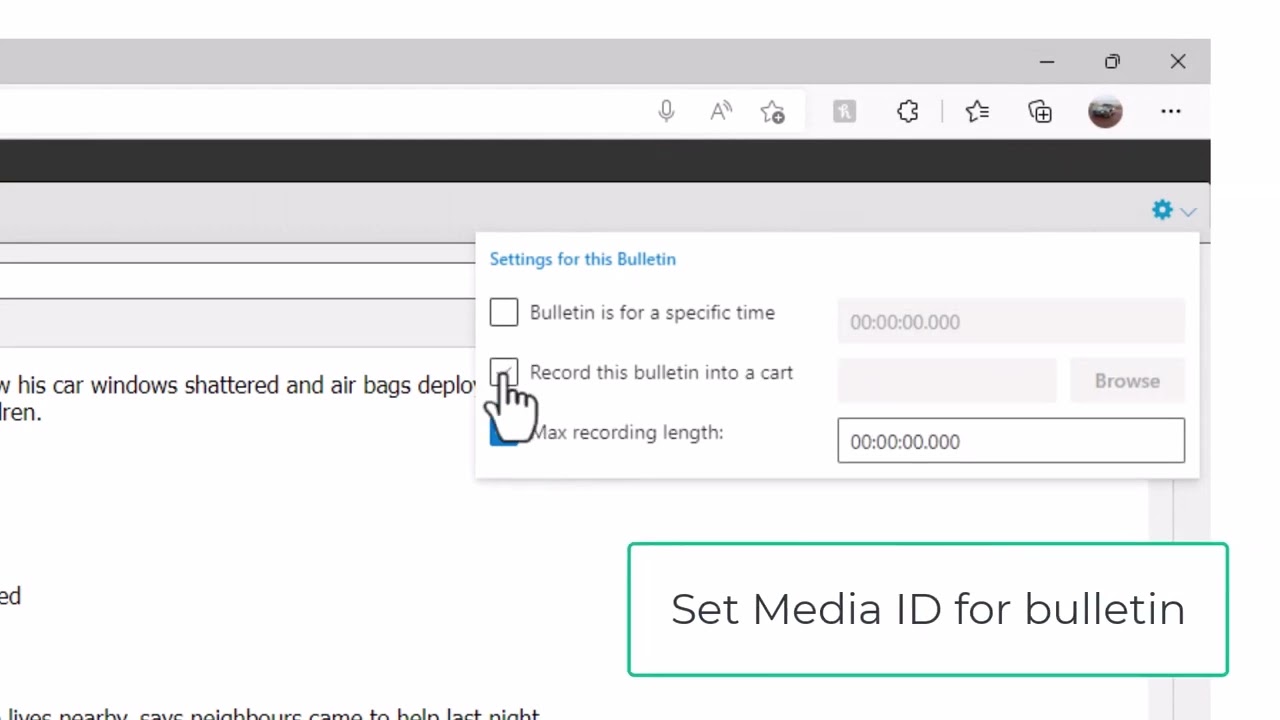Screen dimensions: 1280x720
Task: Click the blue bulletin settings gear icon
Action: [1162, 210]
